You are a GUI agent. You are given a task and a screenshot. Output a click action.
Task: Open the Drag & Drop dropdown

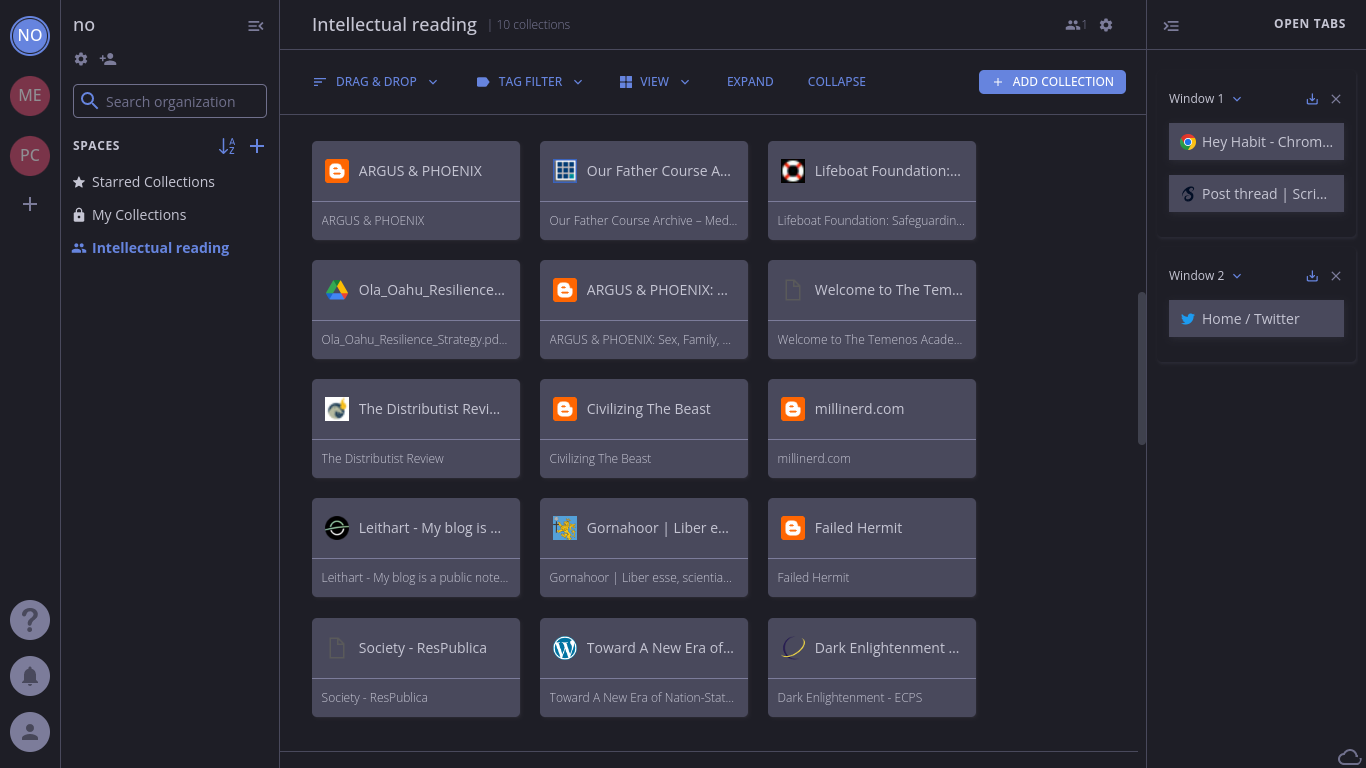[x=376, y=82]
